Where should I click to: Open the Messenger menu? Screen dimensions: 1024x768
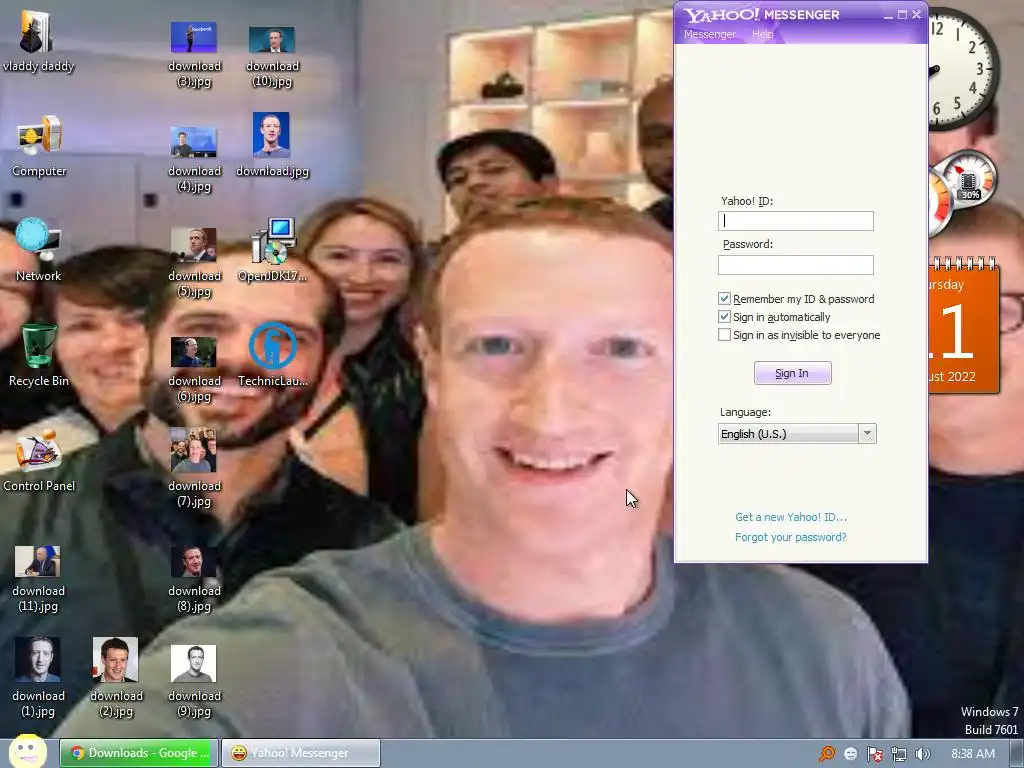pos(709,34)
